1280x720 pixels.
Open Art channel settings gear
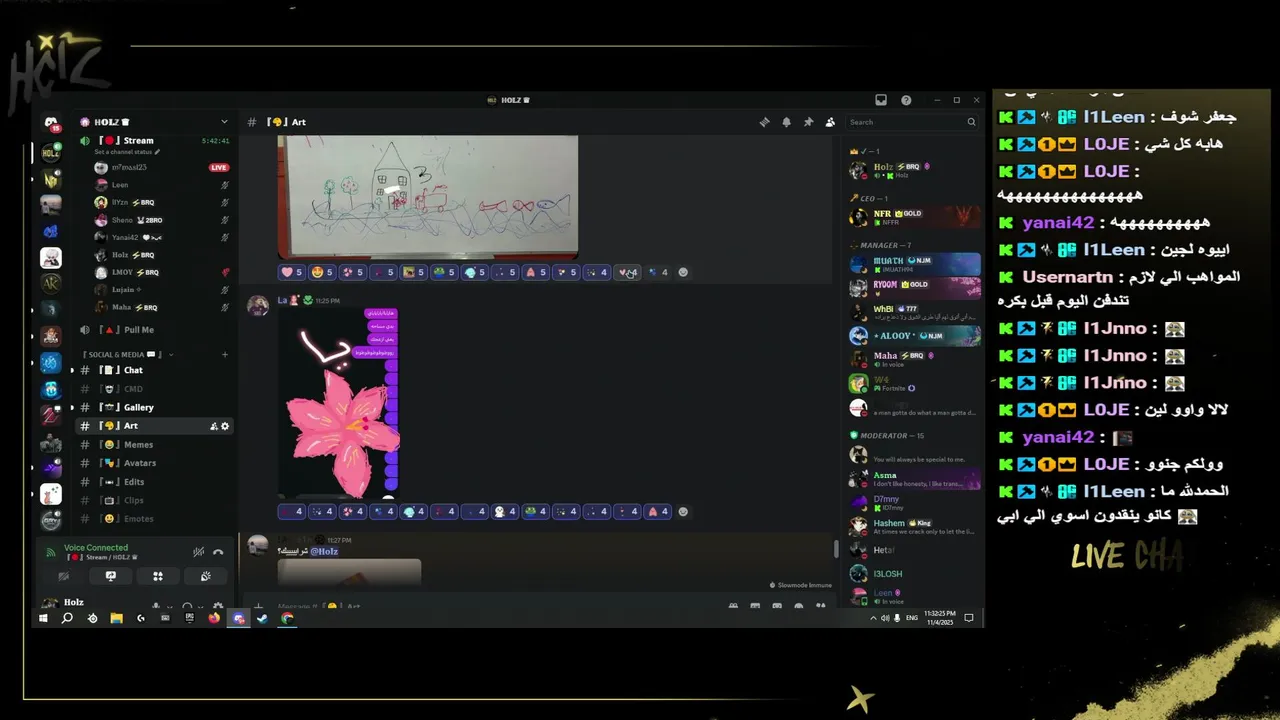click(x=225, y=426)
